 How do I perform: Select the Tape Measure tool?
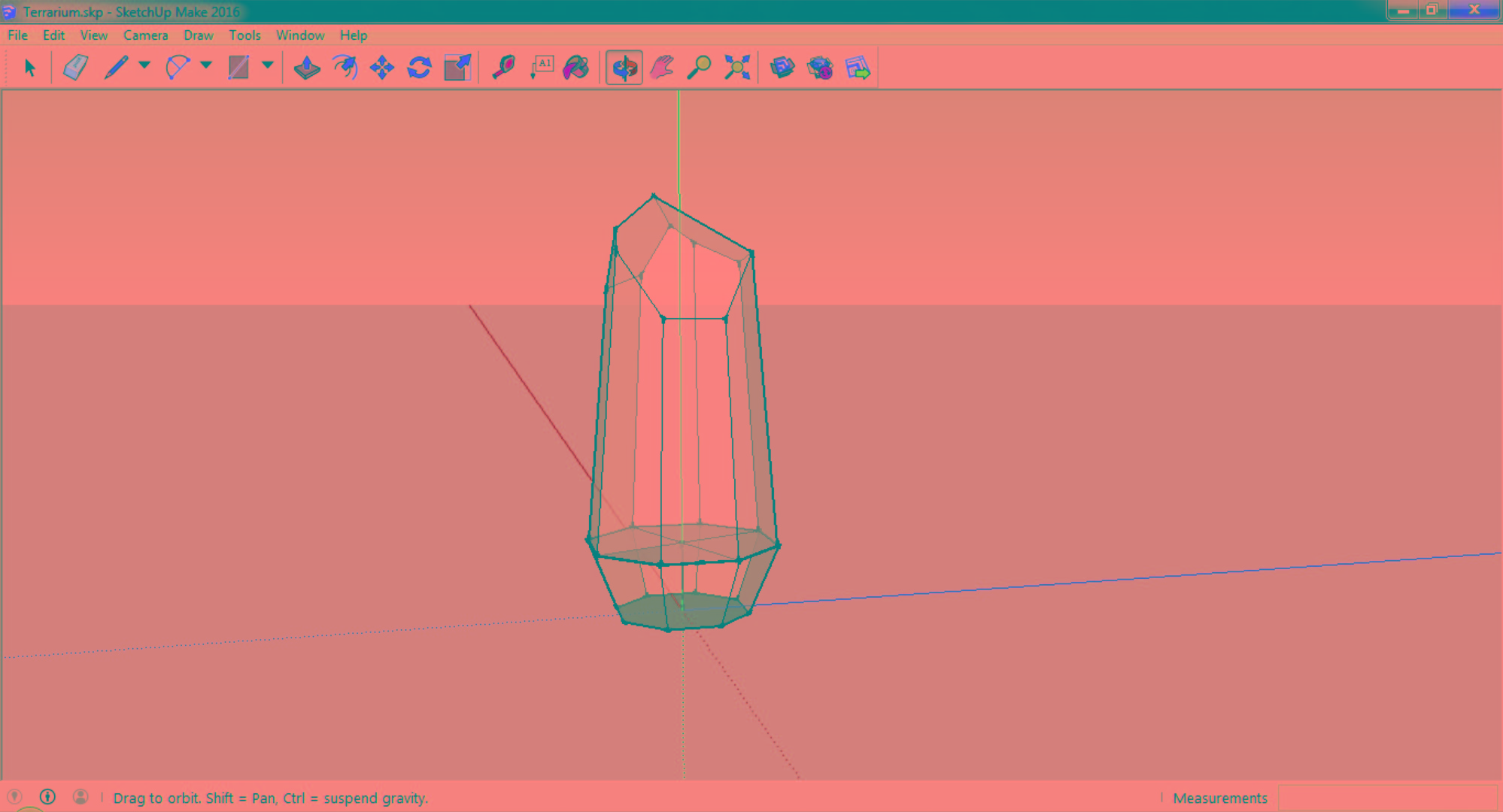(503, 68)
